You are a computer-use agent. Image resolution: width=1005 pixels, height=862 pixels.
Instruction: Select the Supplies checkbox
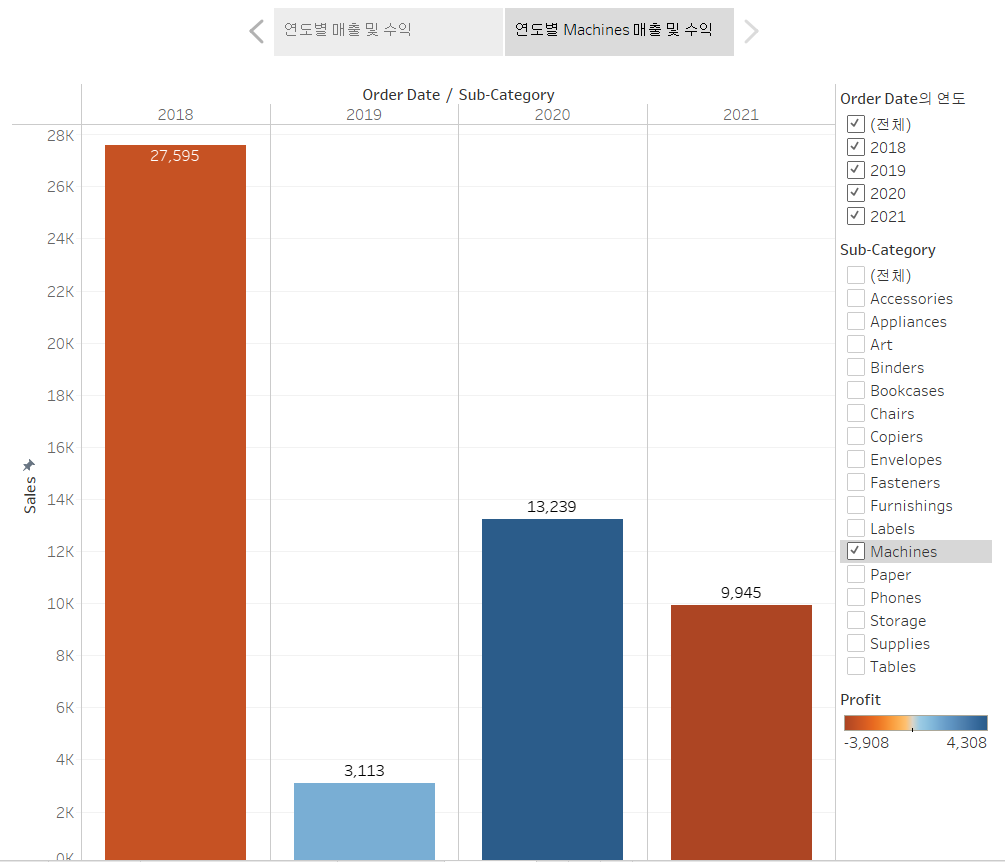(x=856, y=643)
